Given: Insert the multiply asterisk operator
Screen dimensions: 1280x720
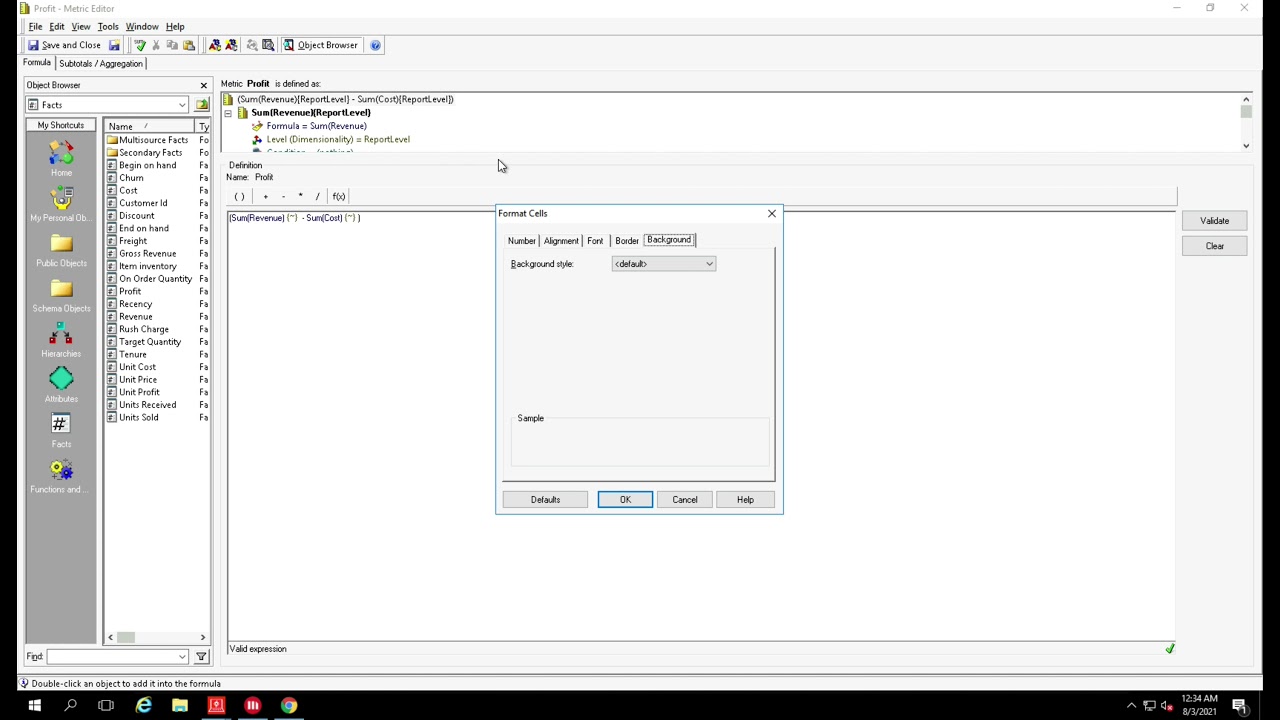Looking at the screenshot, I should tap(300, 196).
